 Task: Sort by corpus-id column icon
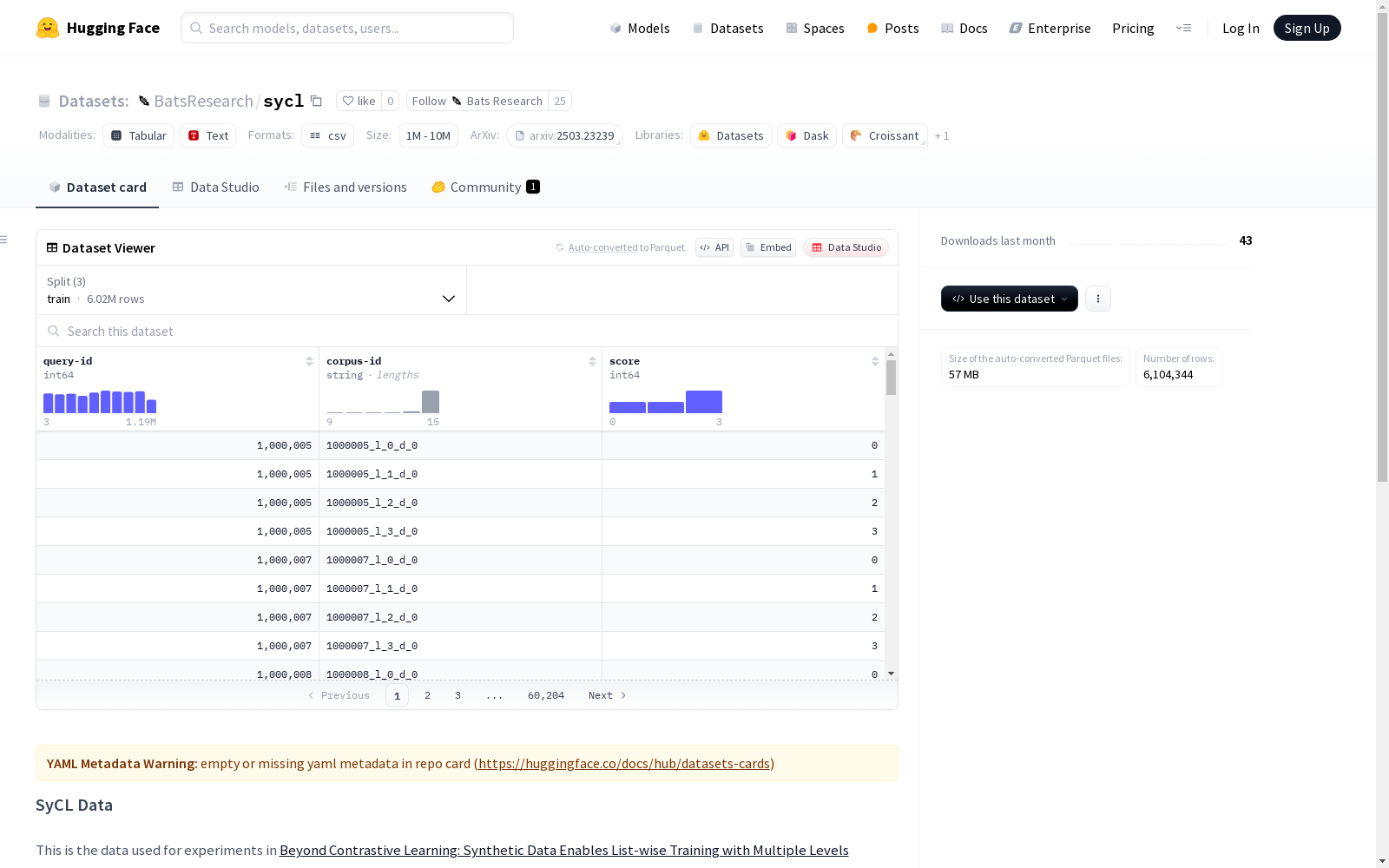click(x=592, y=361)
